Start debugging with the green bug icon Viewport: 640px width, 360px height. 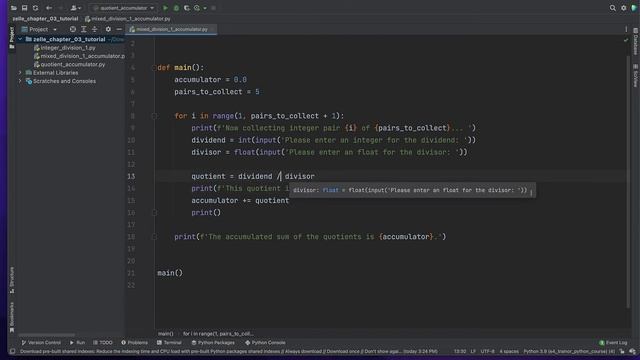click(176, 8)
